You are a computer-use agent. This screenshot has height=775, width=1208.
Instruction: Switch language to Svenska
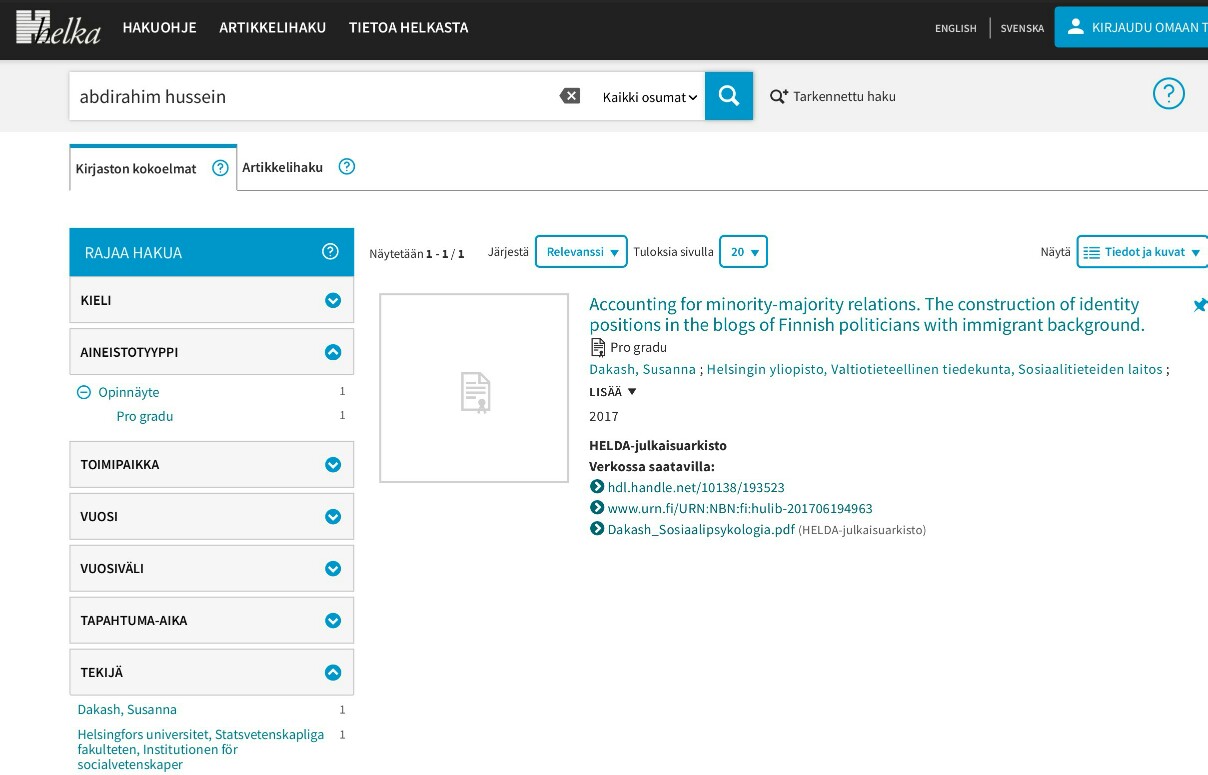pos(1022,28)
